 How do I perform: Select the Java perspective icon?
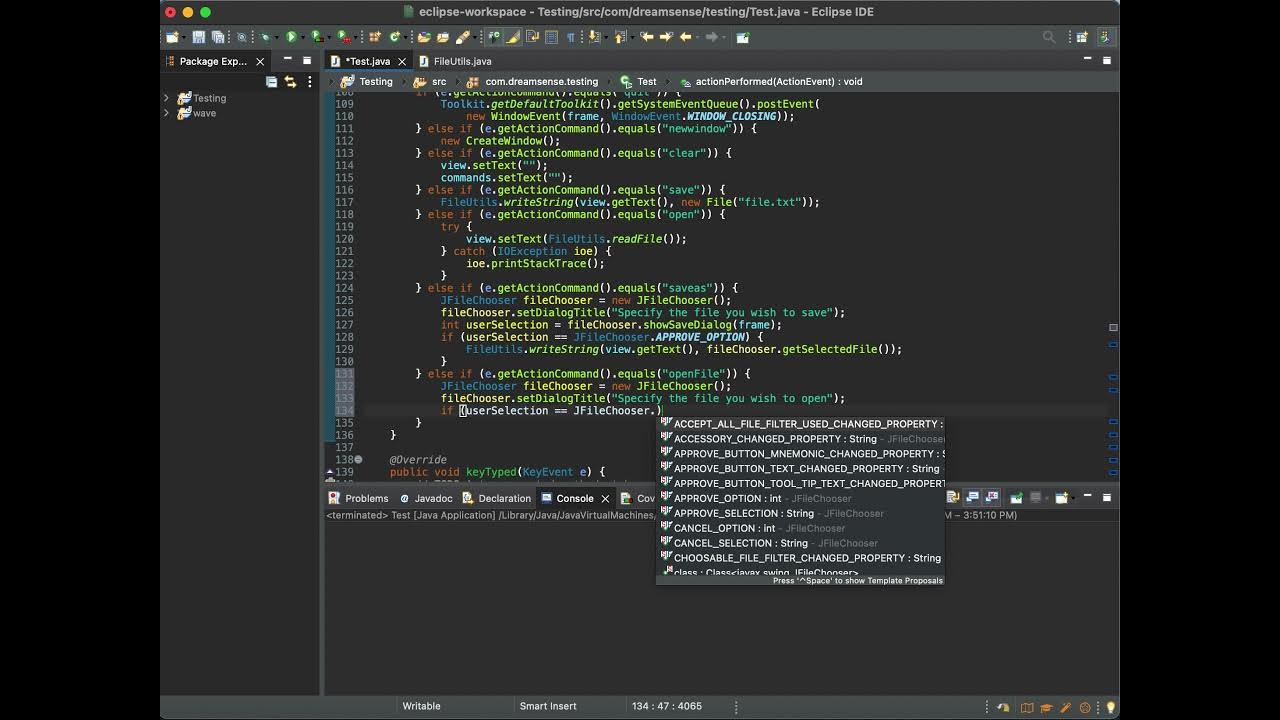[x=1105, y=37]
